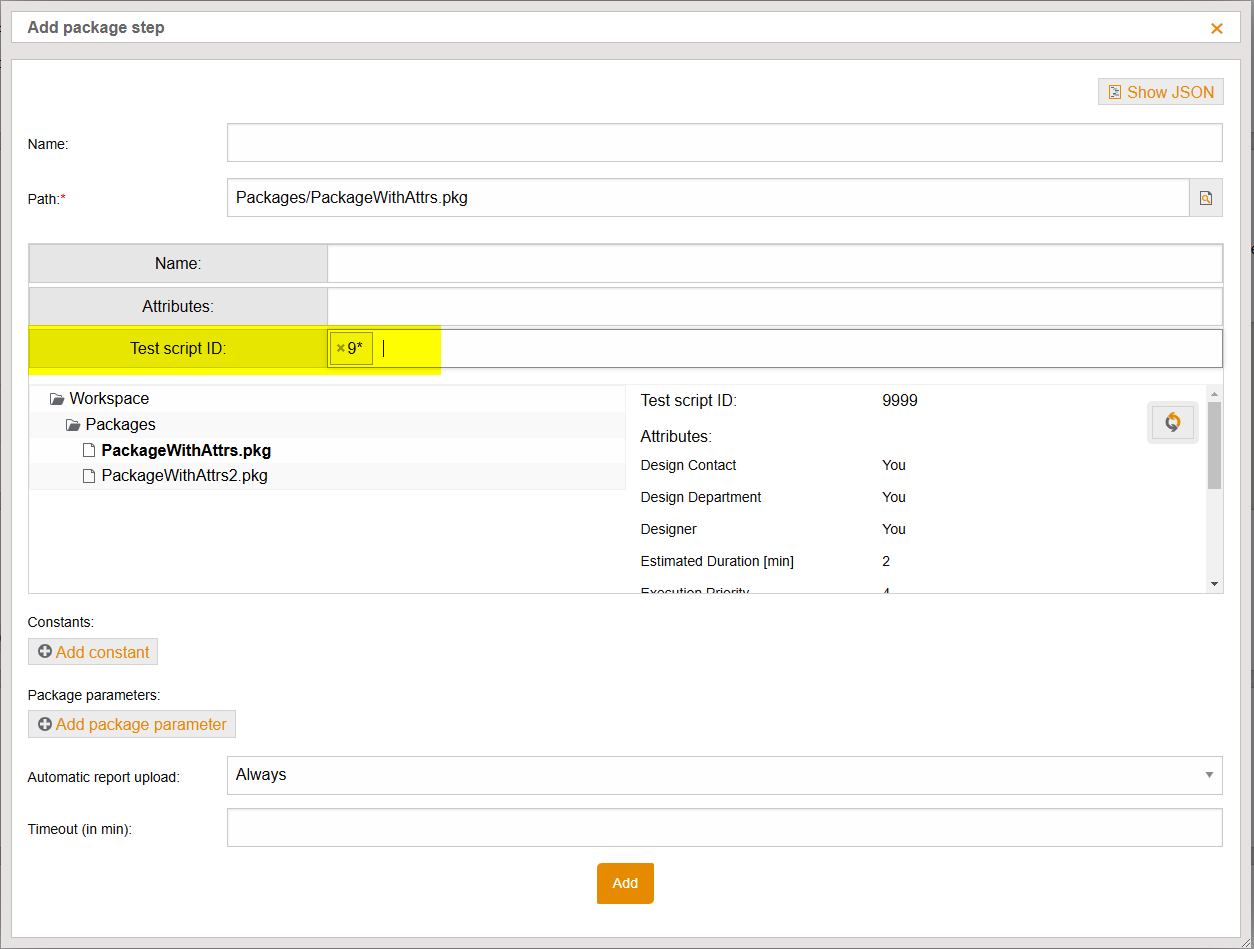
Task: Click the file browse icon beside the Path field
Action: click(1206, 197)
